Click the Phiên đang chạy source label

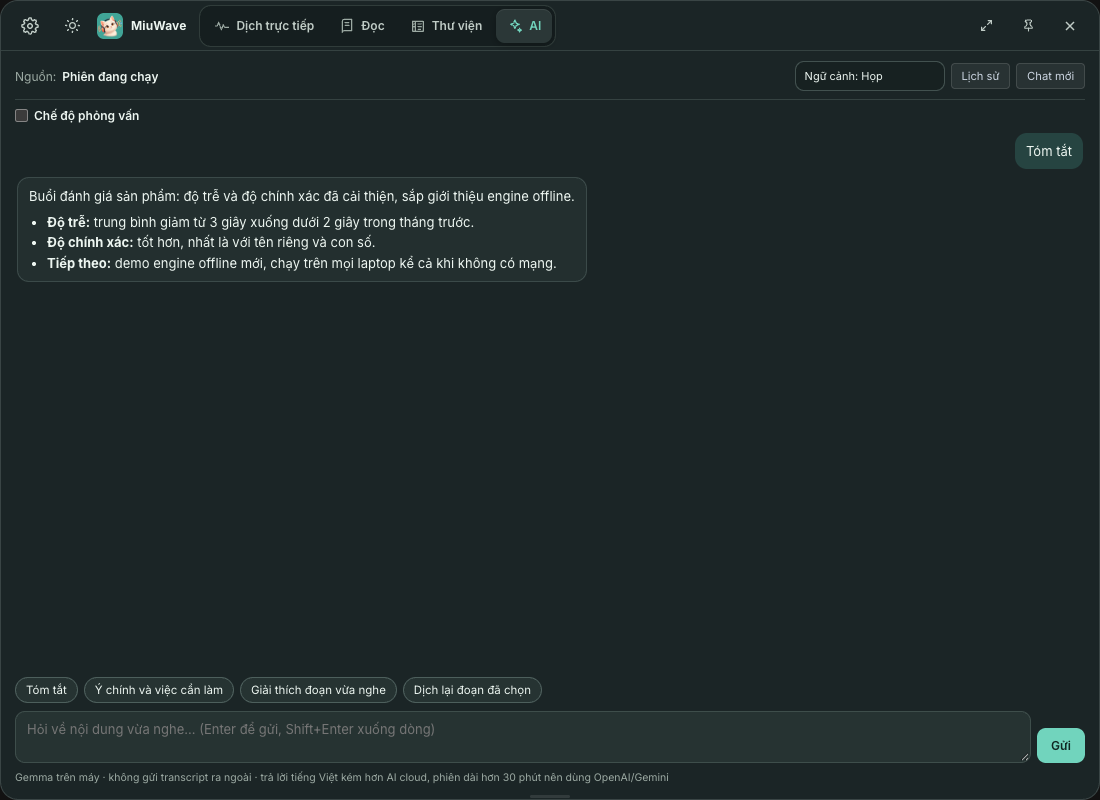coord(110,76)
